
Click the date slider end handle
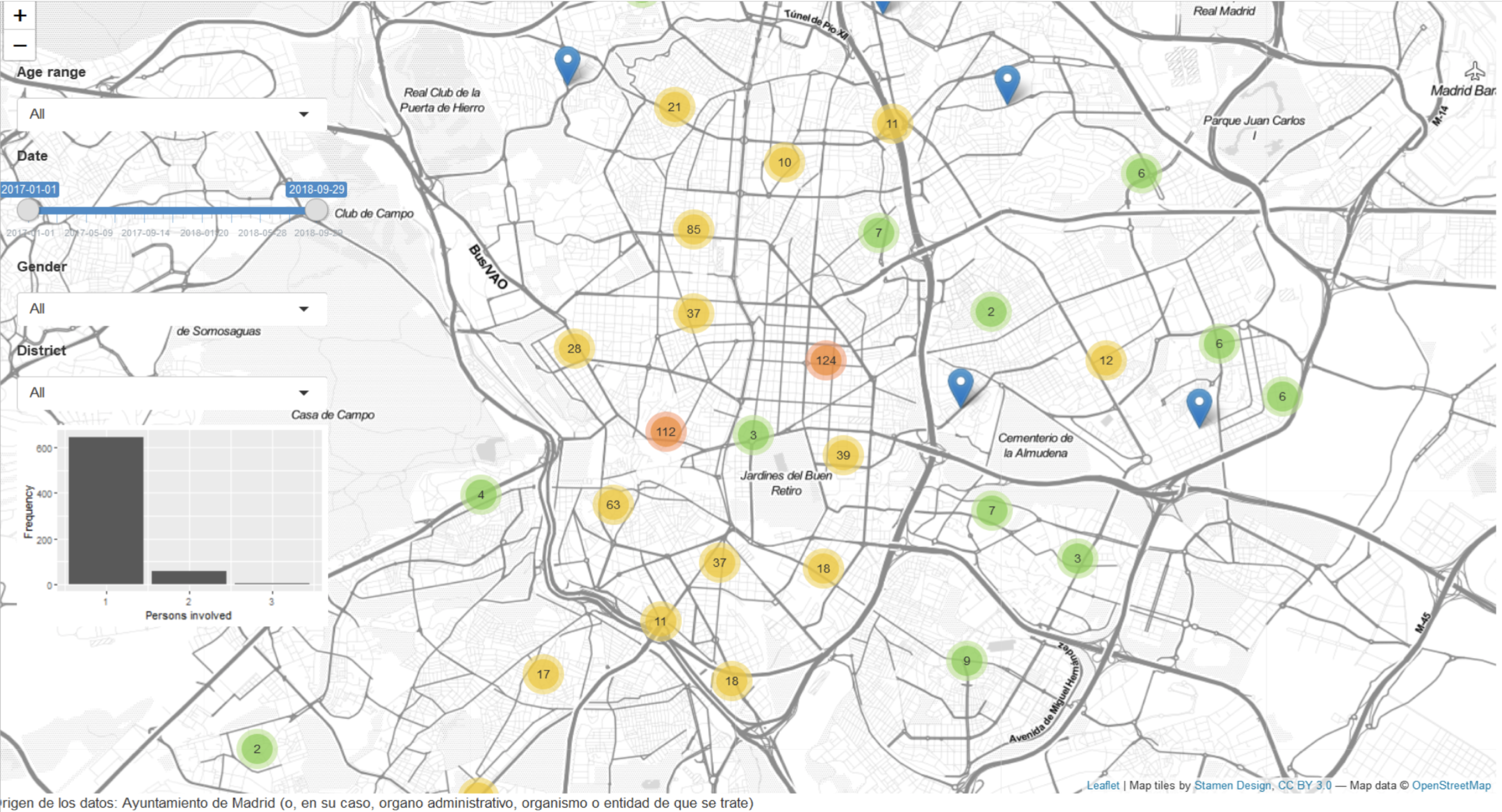[x=316, y=210]
